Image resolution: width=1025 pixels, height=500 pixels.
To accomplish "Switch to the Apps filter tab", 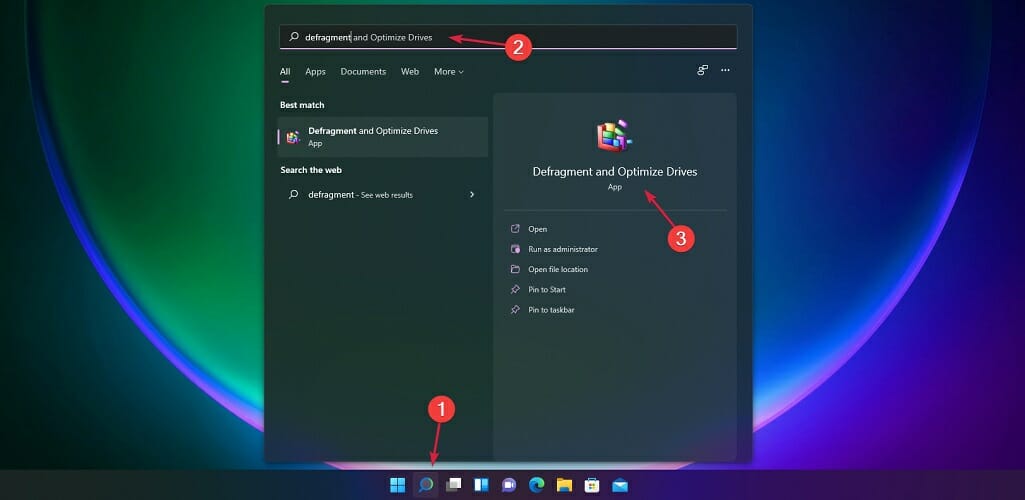I will click(x=315, y=72).
